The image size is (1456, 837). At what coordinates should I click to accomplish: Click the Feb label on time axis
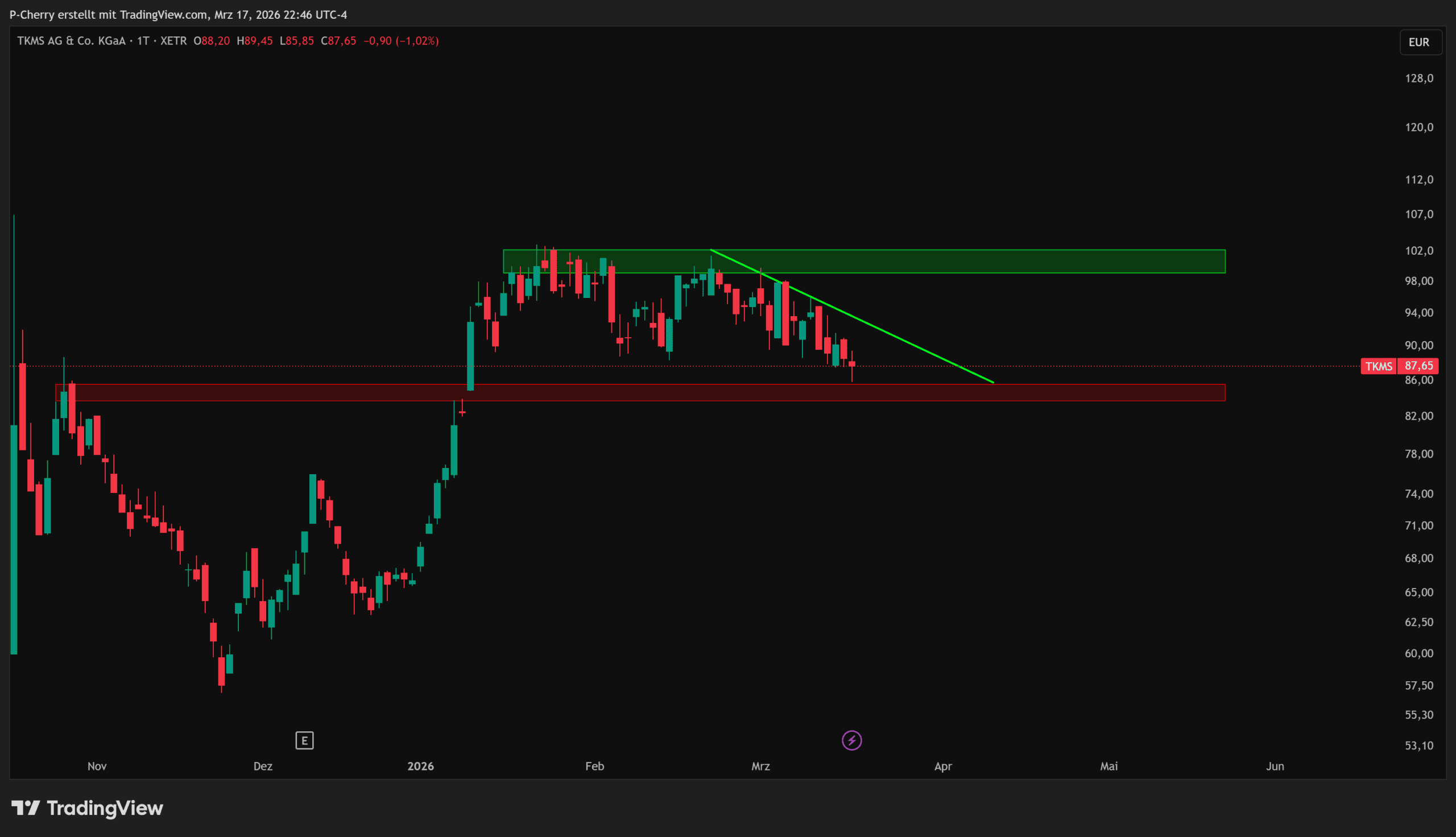[594, 766]
